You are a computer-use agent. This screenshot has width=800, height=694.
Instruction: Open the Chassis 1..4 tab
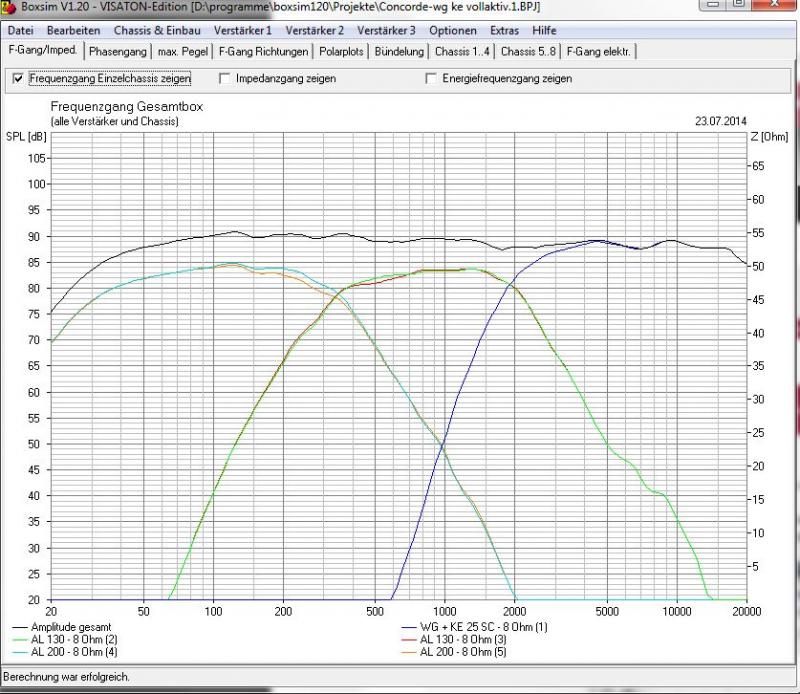coord(463,51)
